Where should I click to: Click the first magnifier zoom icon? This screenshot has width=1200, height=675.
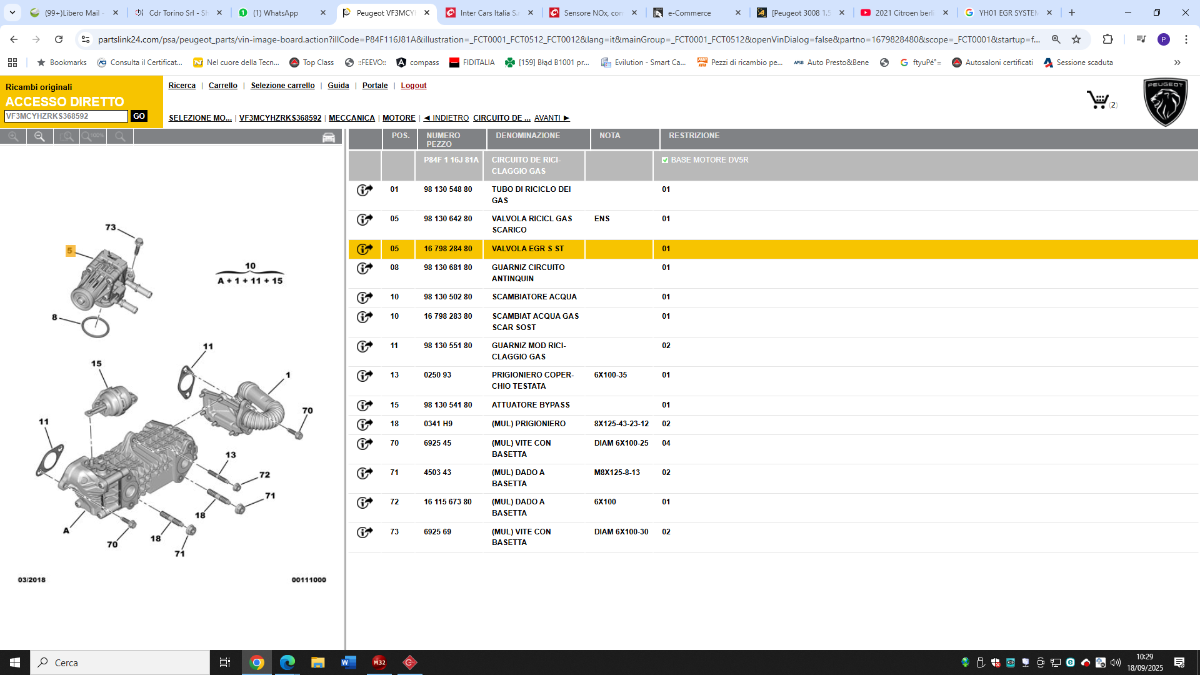(x=14, y=136)
